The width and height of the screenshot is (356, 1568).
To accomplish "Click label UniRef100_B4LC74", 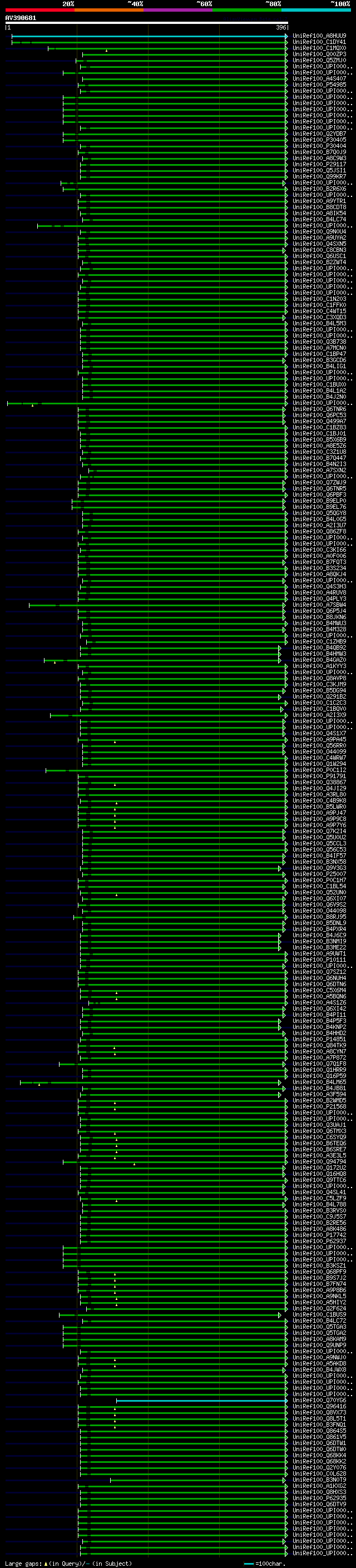I will pos(319,220).
